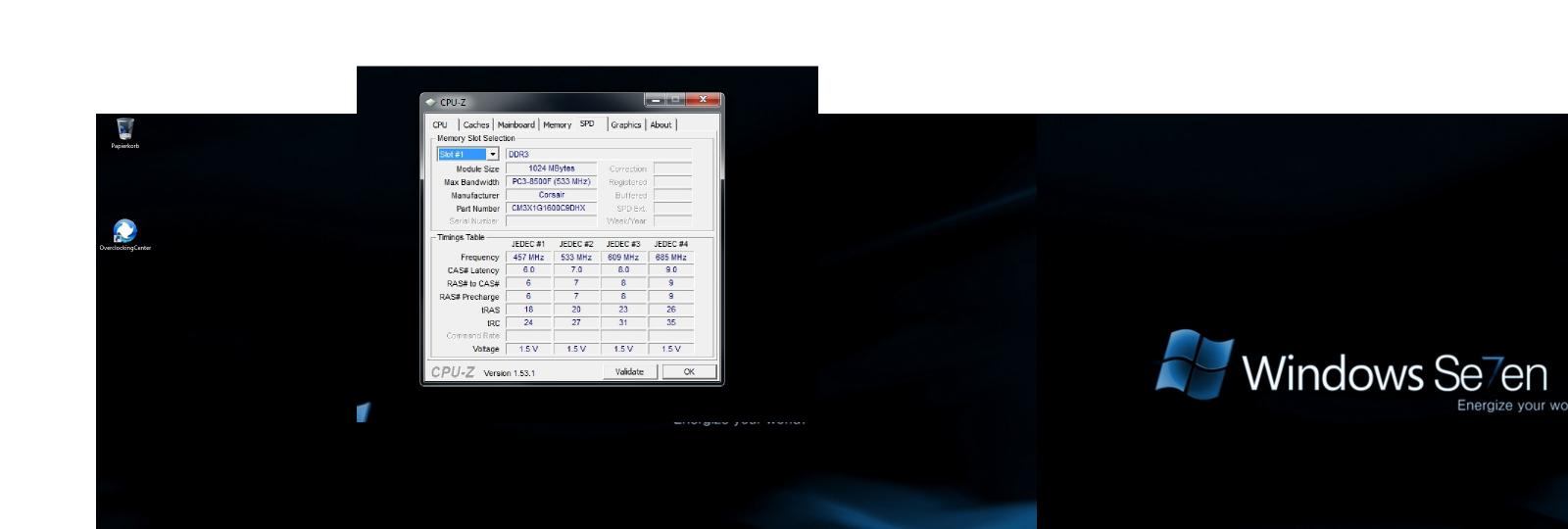Switch to the CPU tab
Image resolution: width=1568 pixels, height=529 pixels.
[x=440, y=124]
